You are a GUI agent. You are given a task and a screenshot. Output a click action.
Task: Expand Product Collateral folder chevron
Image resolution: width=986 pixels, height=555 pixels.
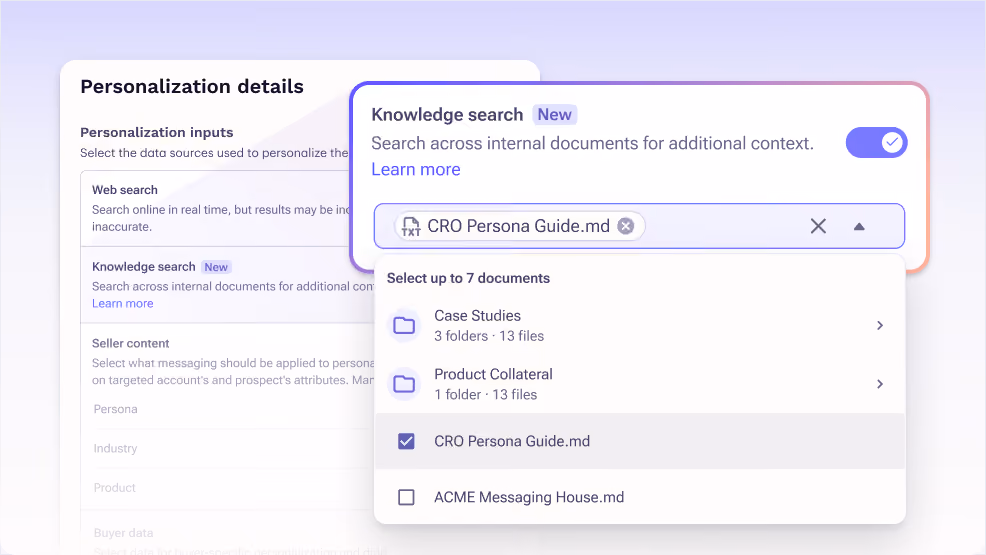[880, 384]
